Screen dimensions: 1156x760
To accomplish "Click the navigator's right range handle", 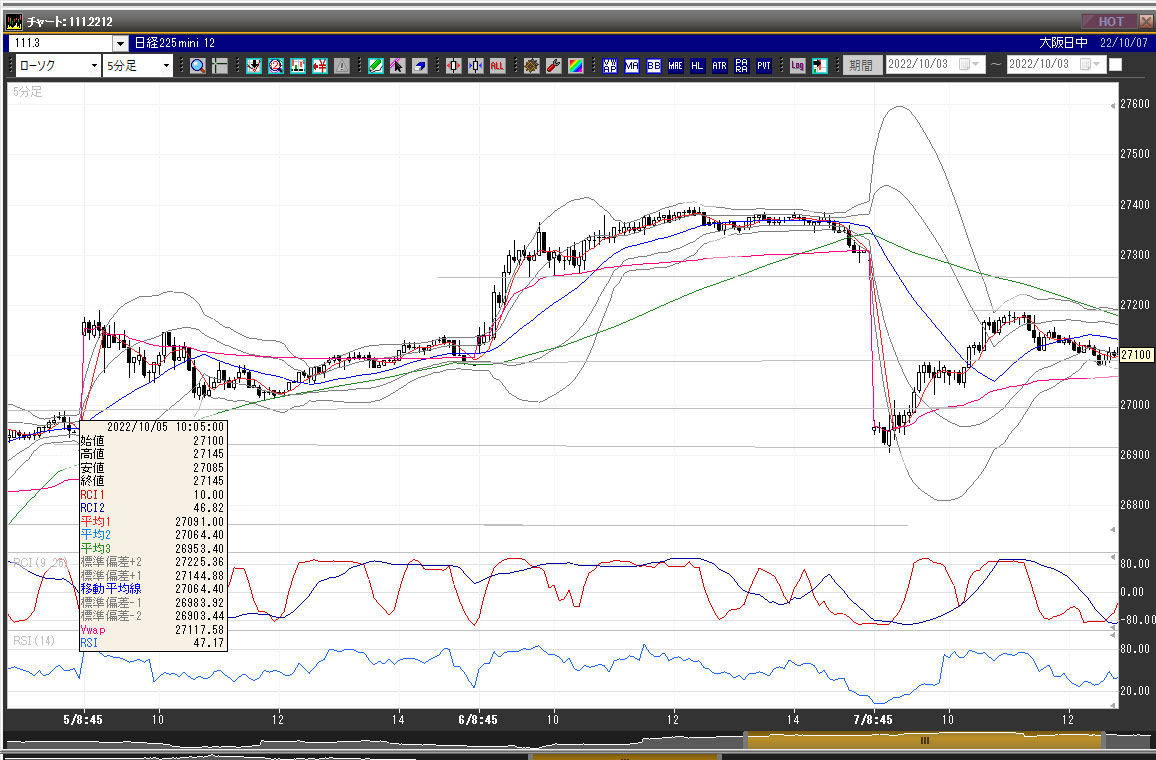I will 1103,739.
